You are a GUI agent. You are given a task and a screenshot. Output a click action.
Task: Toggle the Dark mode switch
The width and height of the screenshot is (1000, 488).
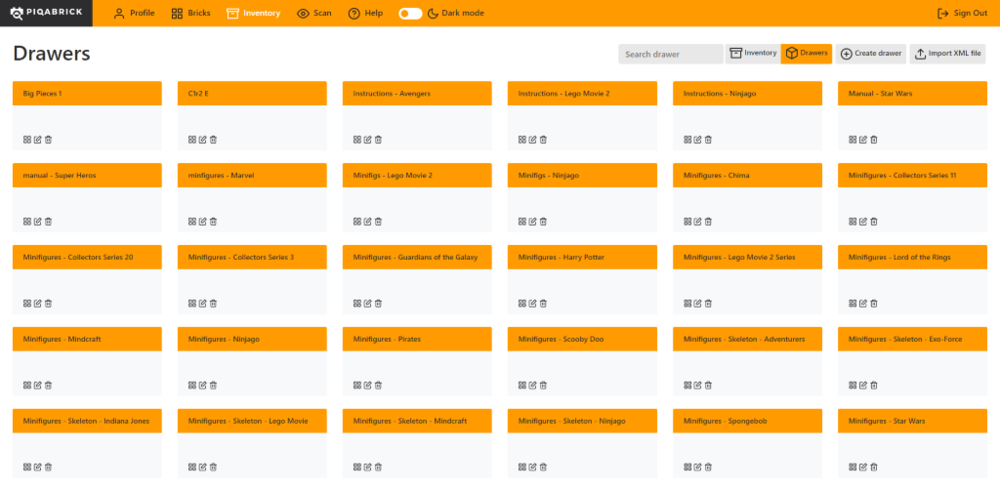pos(411,13)
